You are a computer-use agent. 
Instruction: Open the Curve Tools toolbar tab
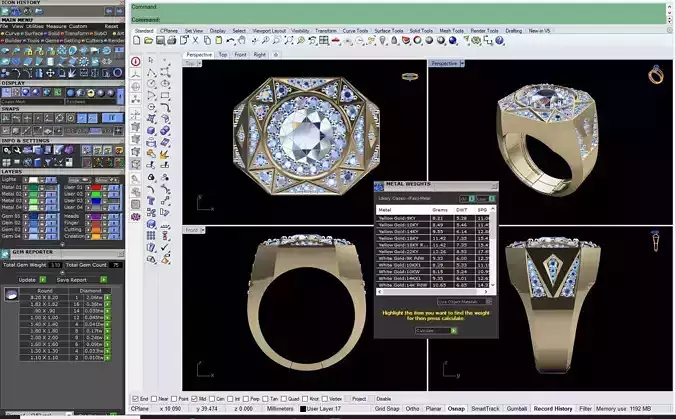355,31
